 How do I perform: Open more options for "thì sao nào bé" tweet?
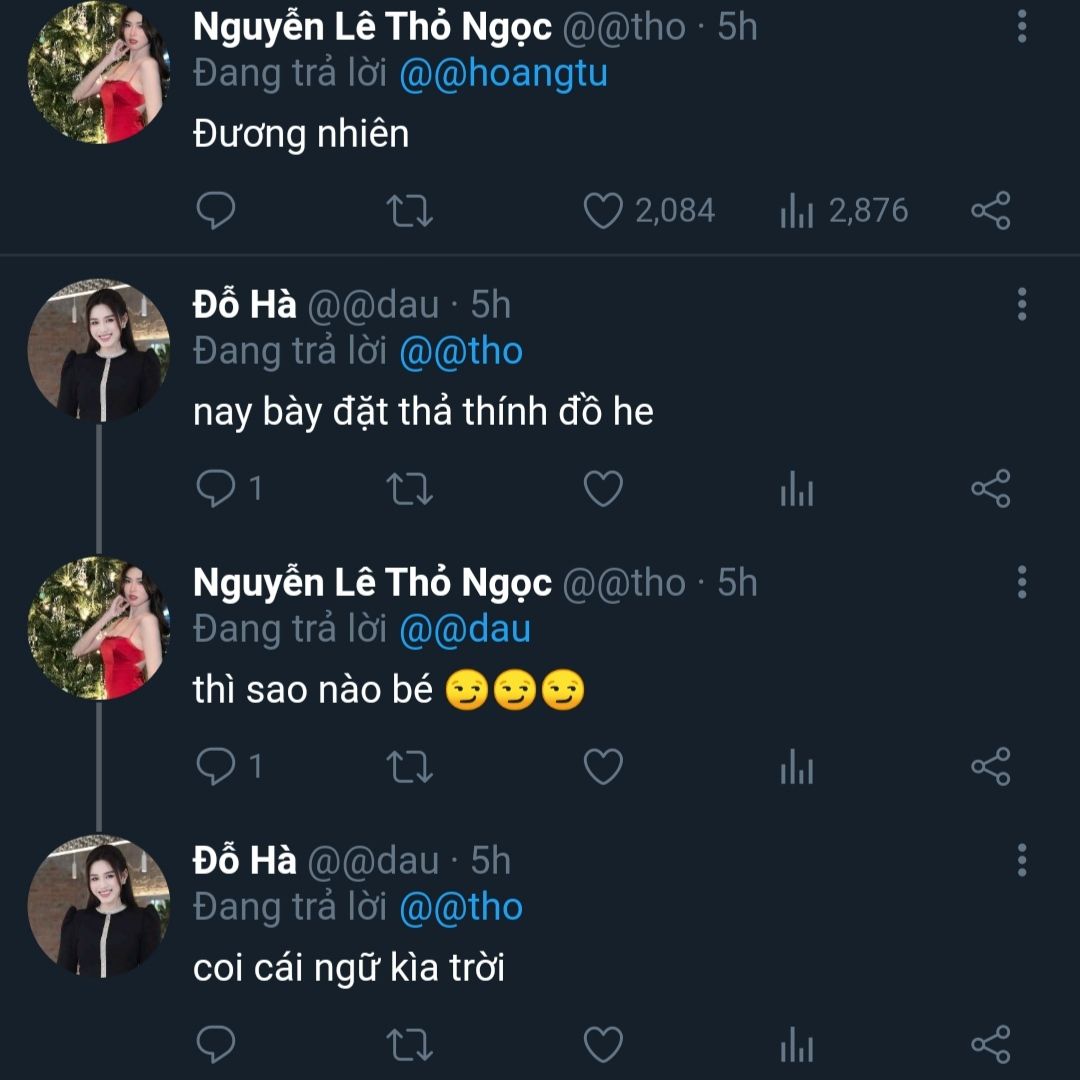[x=1021, y=582]
